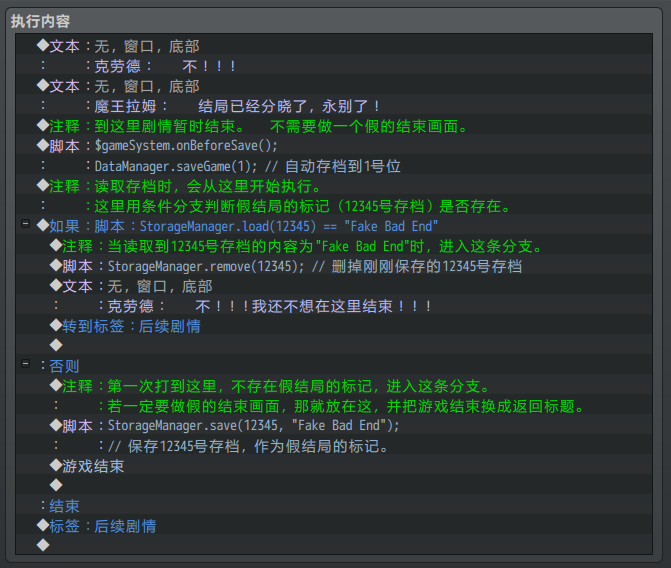671x568 pixels.
Task: Select the row 克劳德： 不！！！
Action: click(334, 66)
